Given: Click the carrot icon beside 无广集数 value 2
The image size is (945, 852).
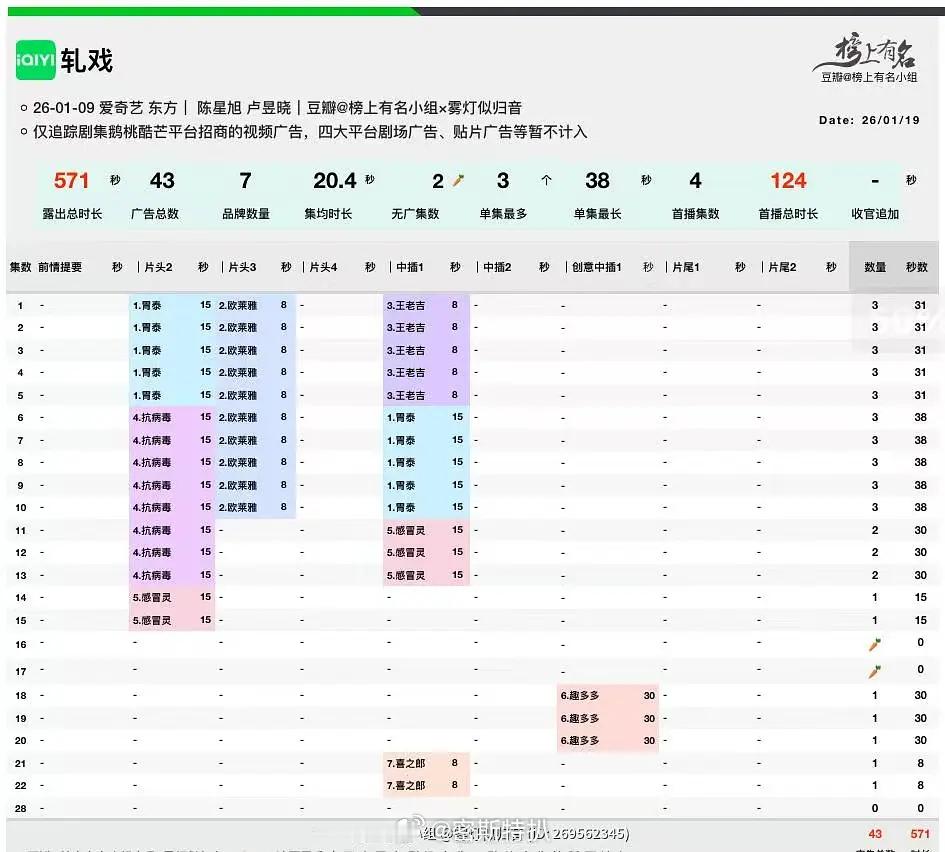Looking at the screenshot, I should click(459, 180).
